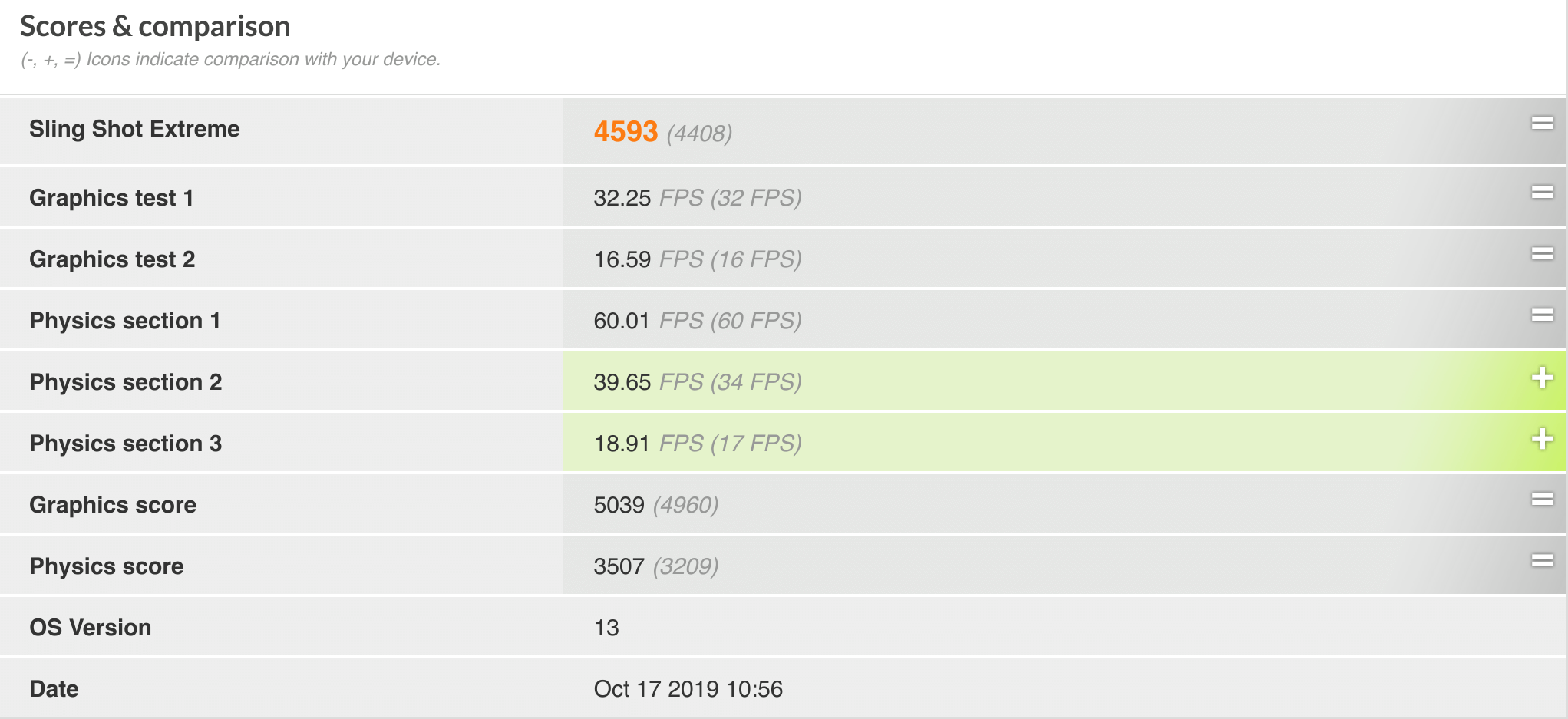Click the Graphics score value 5039
Screen dimensions: 1568x719
point(619,505)
